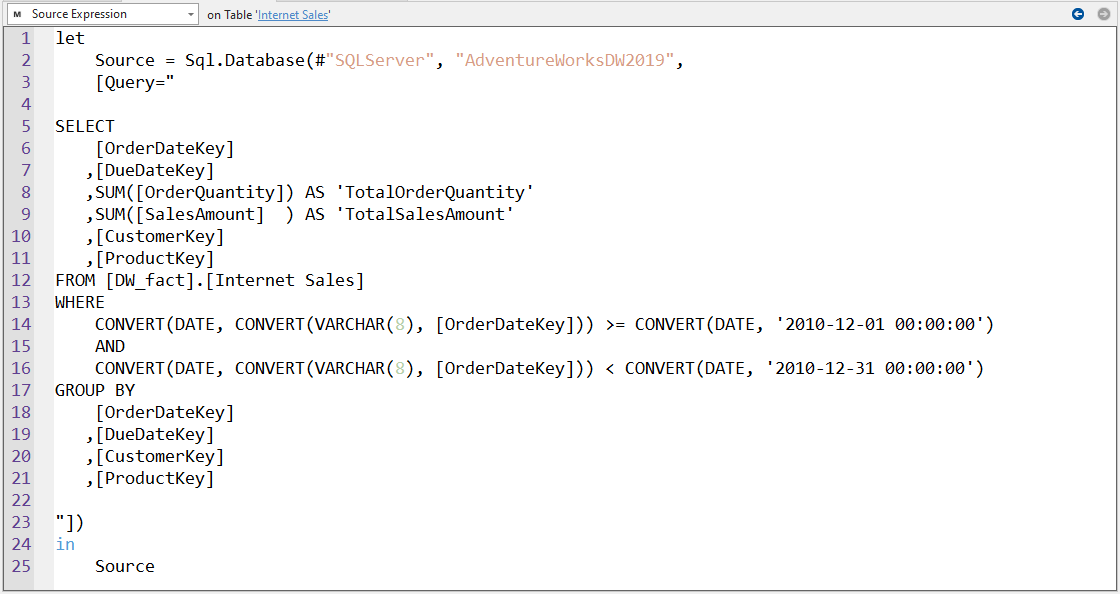Image resolution: width=1120 pixels, height=594 pixels.
Task: Click the 'on Table' label text
Action: [x=227, y=14]
